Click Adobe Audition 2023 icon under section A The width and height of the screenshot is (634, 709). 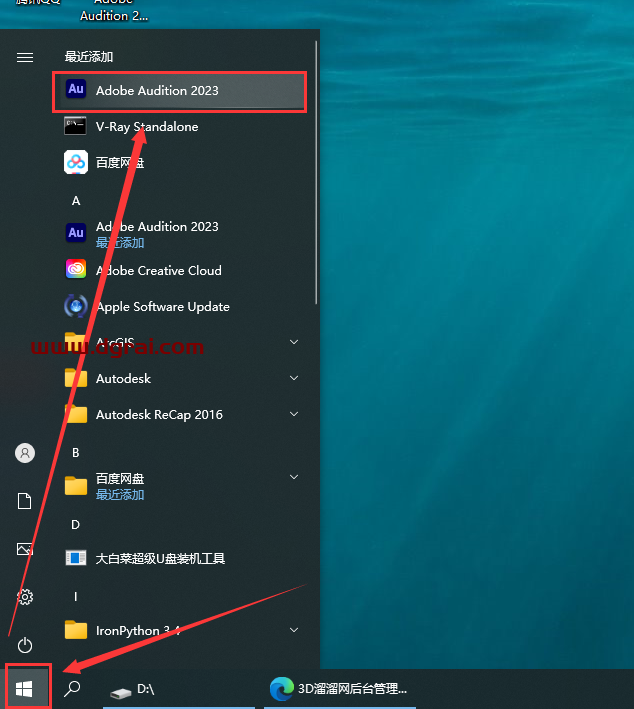coord(76,233)
